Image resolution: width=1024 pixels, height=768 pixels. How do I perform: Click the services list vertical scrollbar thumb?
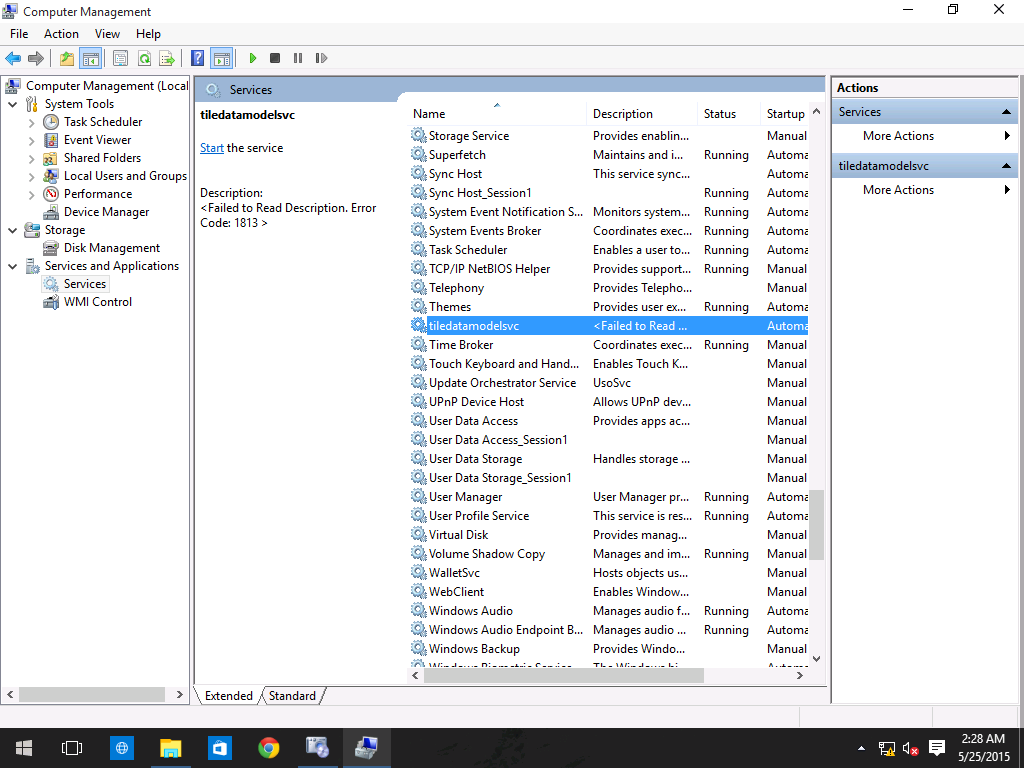816,525
